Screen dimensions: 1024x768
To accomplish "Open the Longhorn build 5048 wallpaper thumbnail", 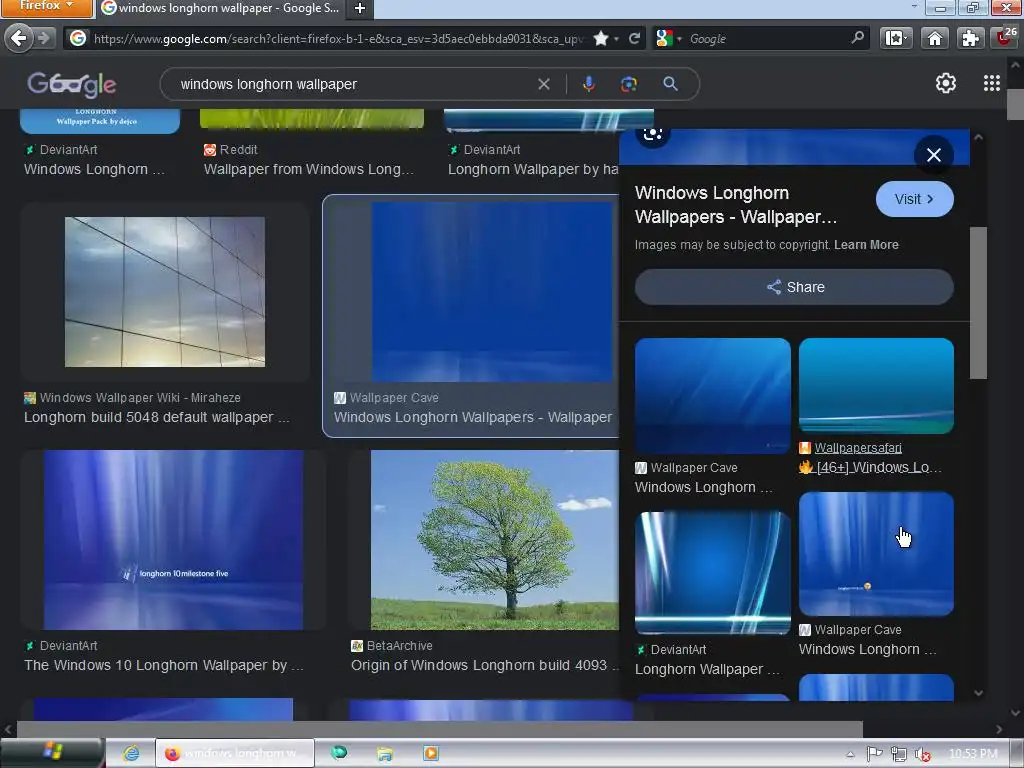I will 165,292.
